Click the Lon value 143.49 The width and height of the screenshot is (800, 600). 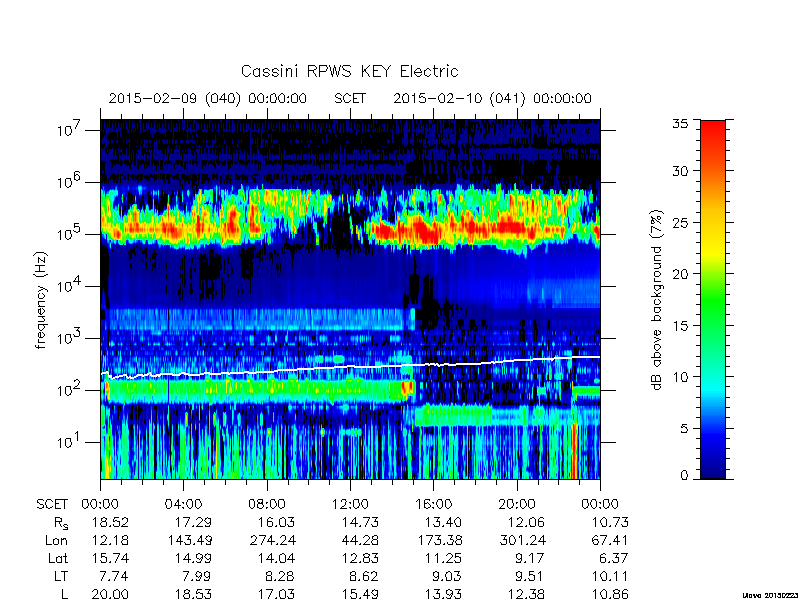(x=190, y=540)
